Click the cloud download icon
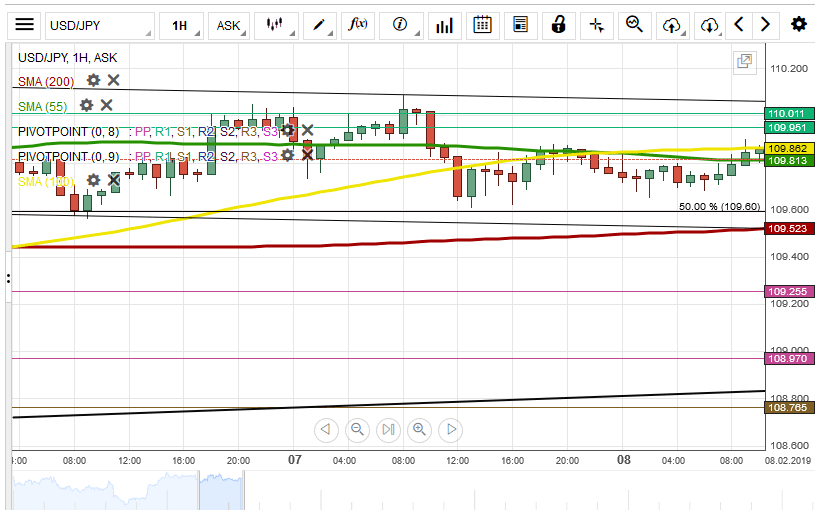This screenshot has height=513, width=821. pos(709,25)
